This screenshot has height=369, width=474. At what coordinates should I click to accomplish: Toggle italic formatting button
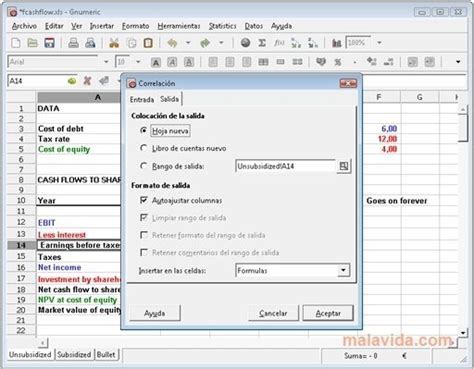pos(172,62)
